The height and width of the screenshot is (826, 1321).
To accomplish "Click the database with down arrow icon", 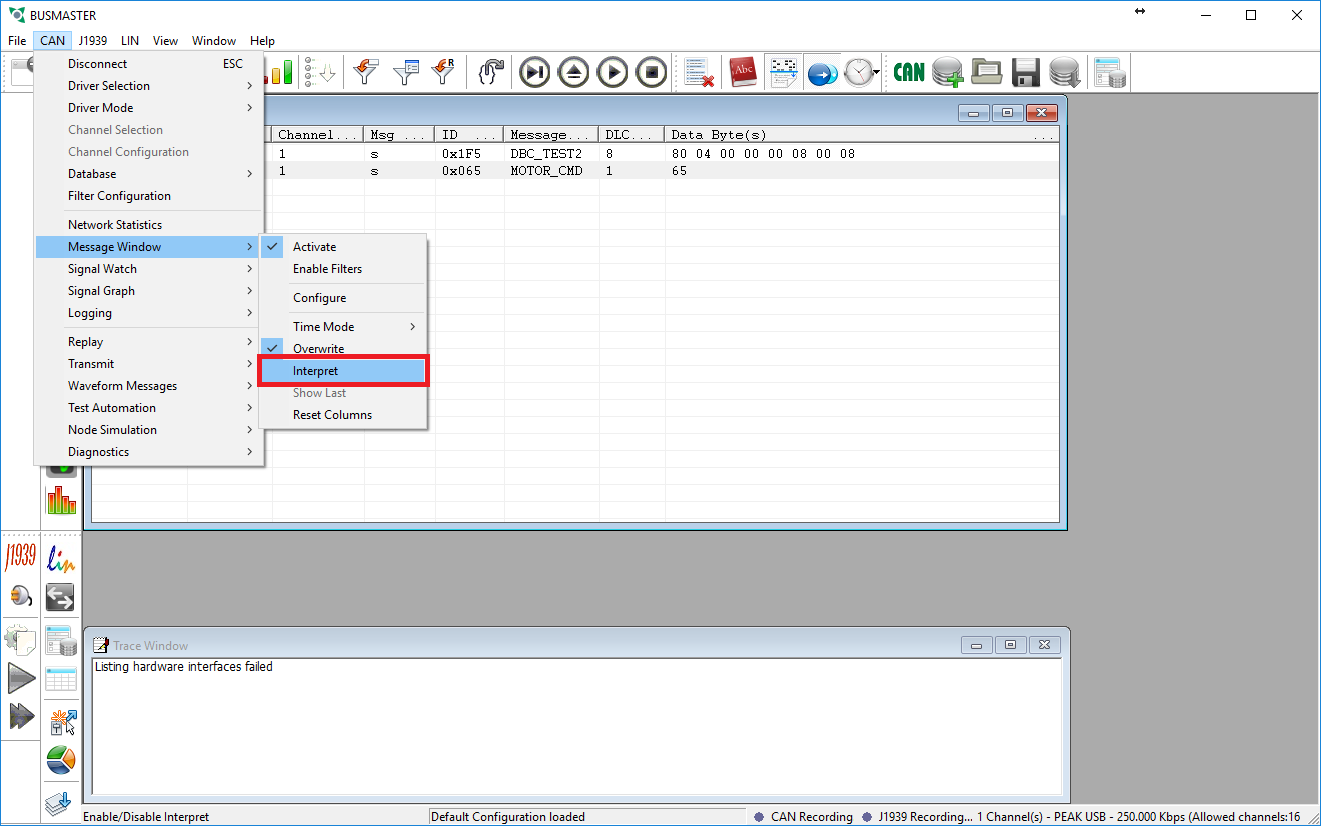I will 1064,72.
